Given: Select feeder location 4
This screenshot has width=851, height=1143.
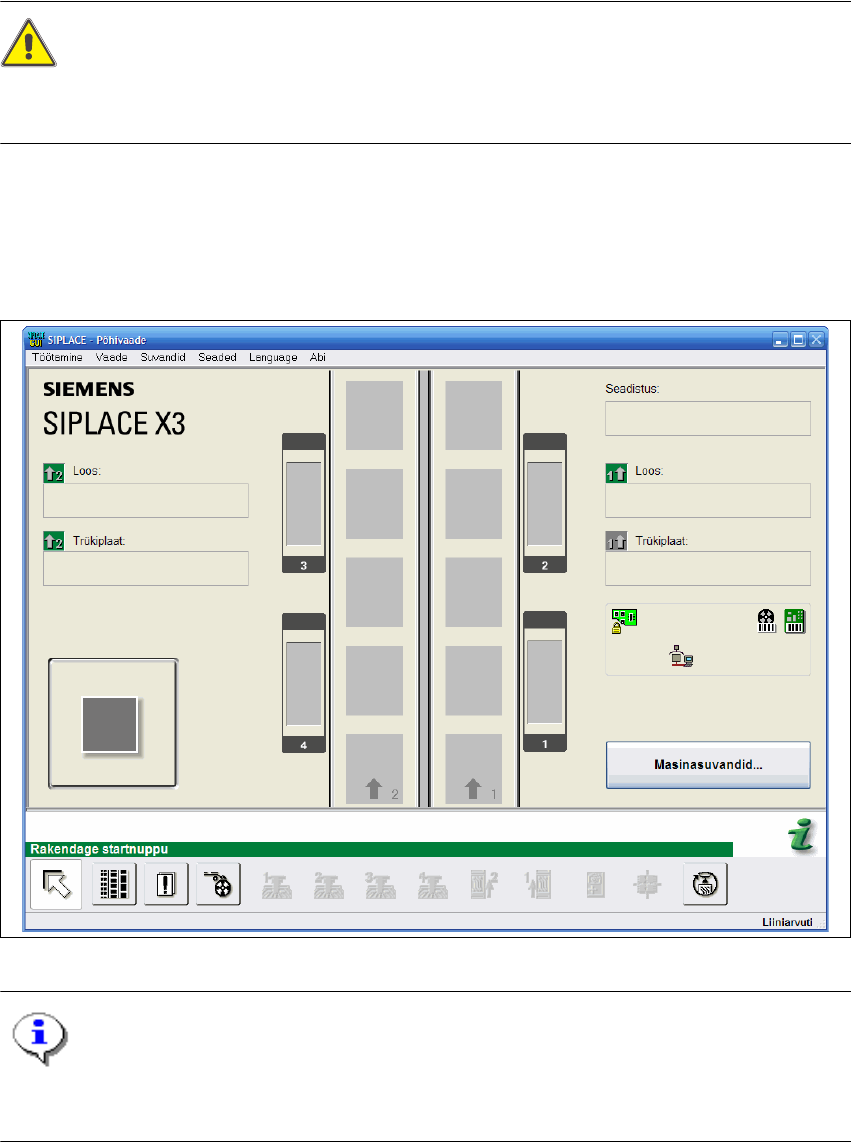Looking at the screenshot, I should tap(303, 683).
